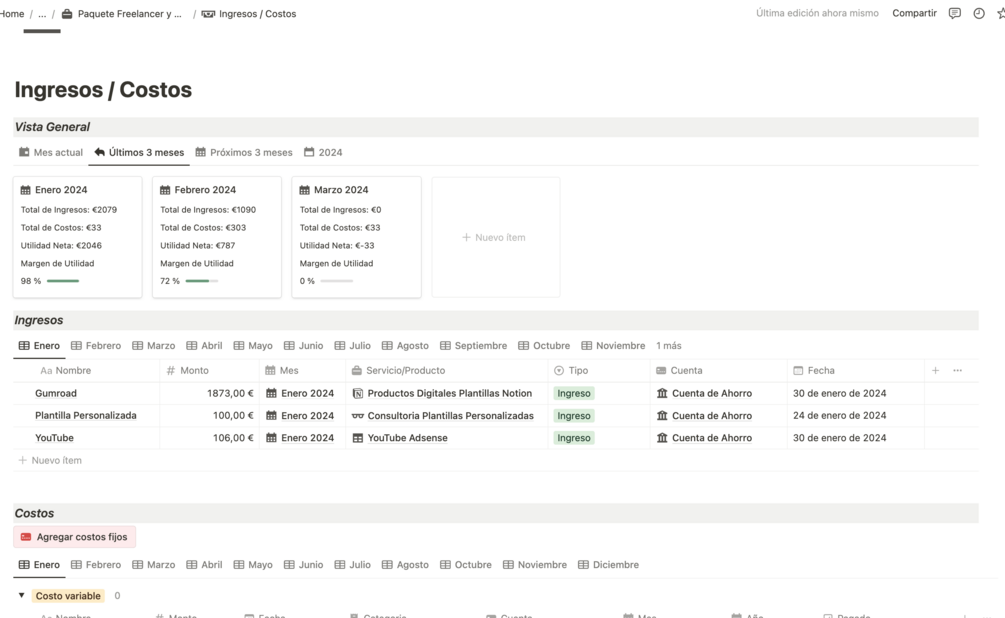This screenshot has height=618, width=1005.
Task: Open the table more options ellipsis
Action: pos(957,371)
